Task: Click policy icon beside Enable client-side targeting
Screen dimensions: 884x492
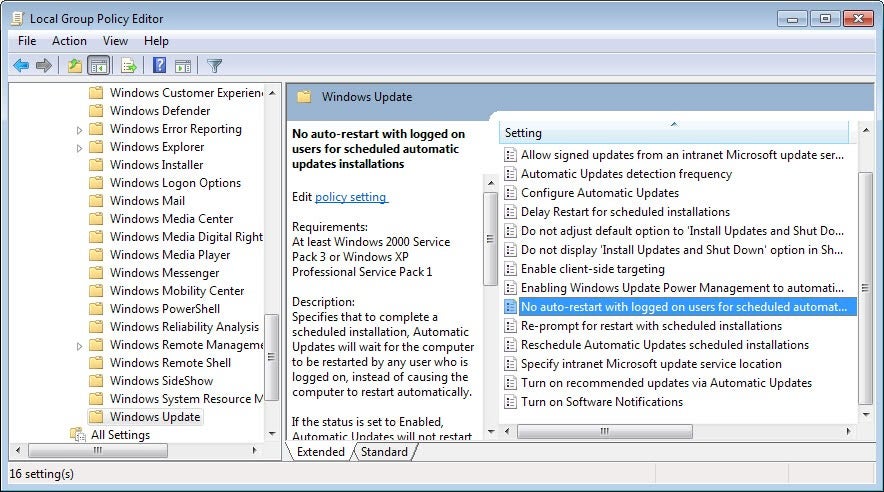Action: coord(510,269)
